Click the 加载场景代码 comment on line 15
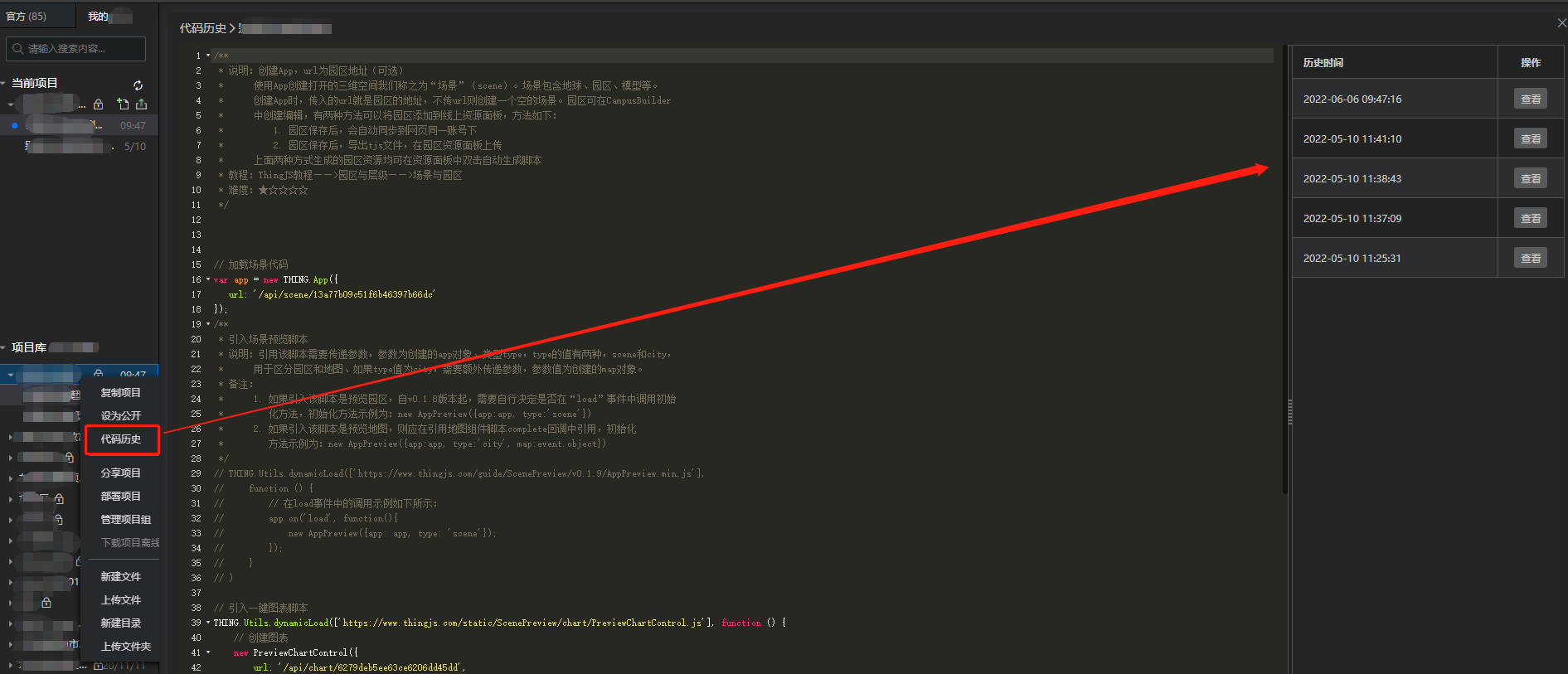The image size is (1568, 674). pyautogui.click(x=251, y=264)
